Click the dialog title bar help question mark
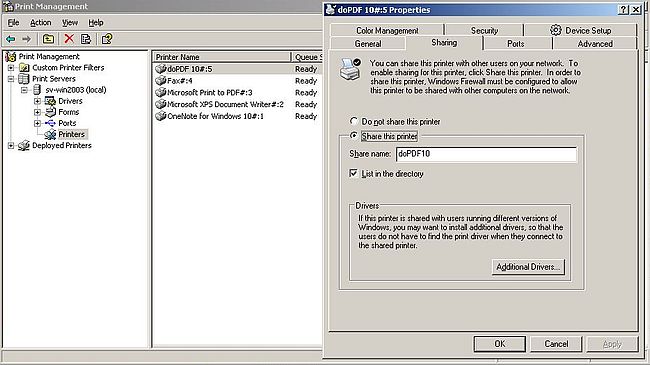This screenshot has width=650, height=365. click(623, 10)
